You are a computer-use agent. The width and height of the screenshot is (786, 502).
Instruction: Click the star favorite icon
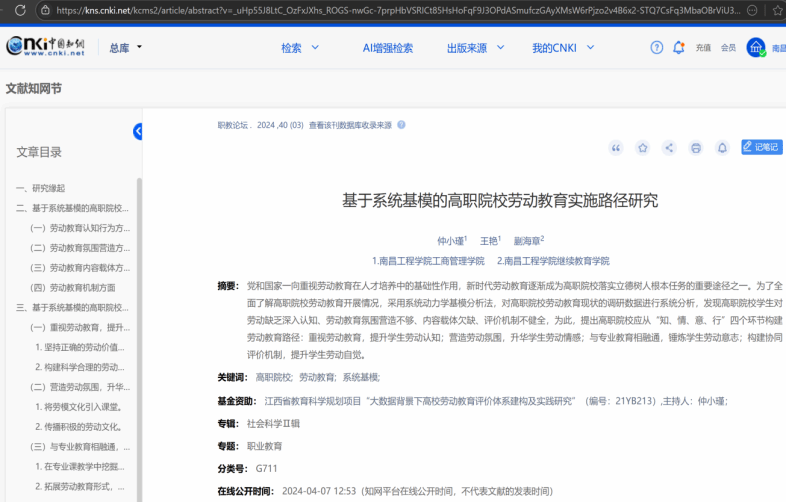643,148
